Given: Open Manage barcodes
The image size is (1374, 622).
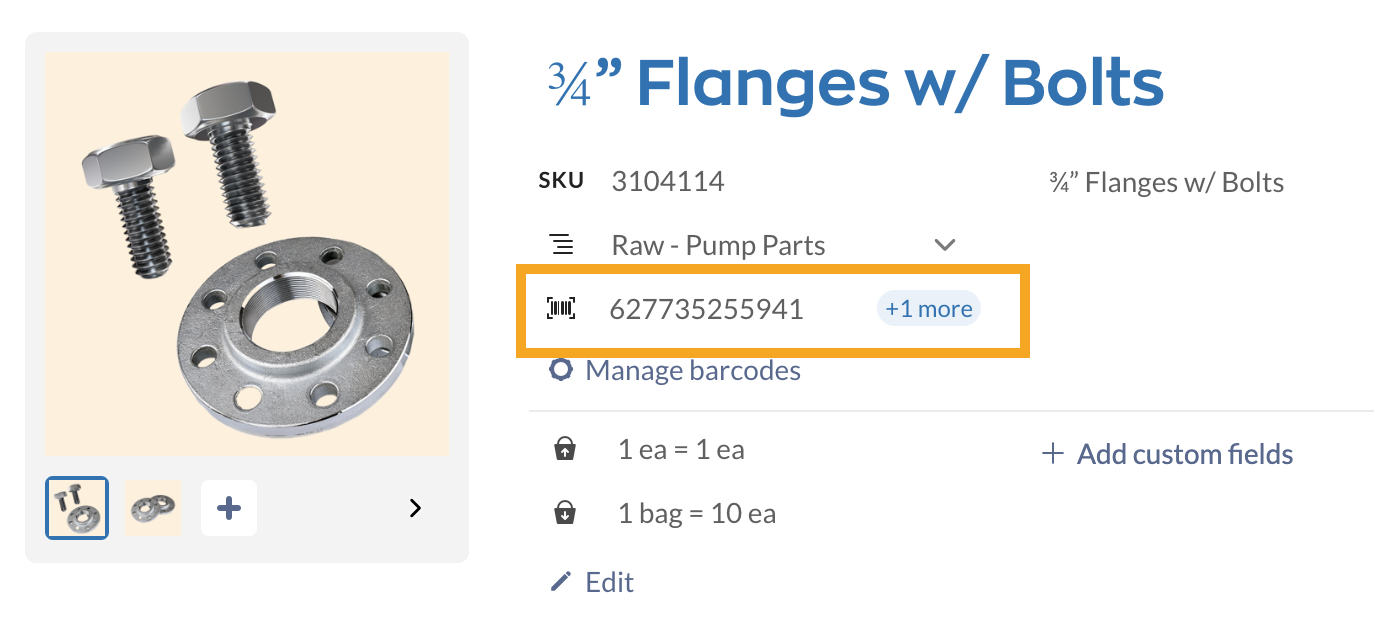Looking at the screenshot, I should (x=693, y=370).
